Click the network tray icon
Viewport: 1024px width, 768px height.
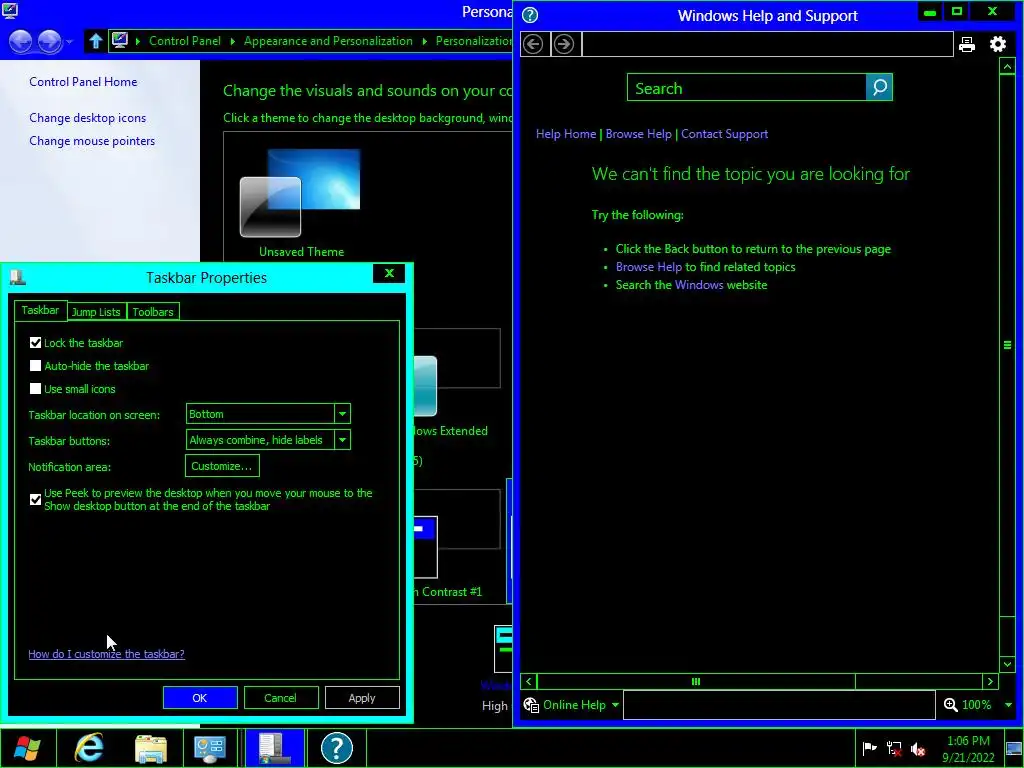point(894,748)
